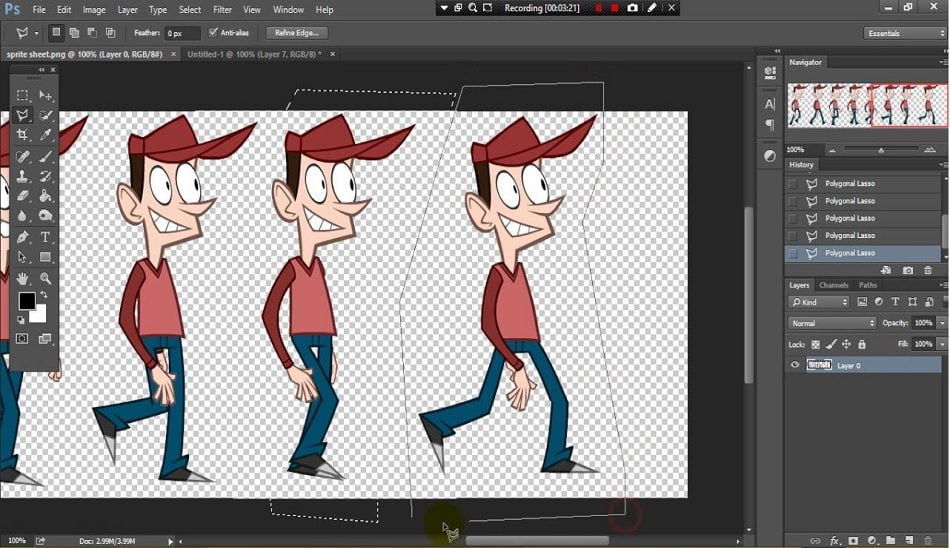Click the Refine Edge button

[297, 33]
